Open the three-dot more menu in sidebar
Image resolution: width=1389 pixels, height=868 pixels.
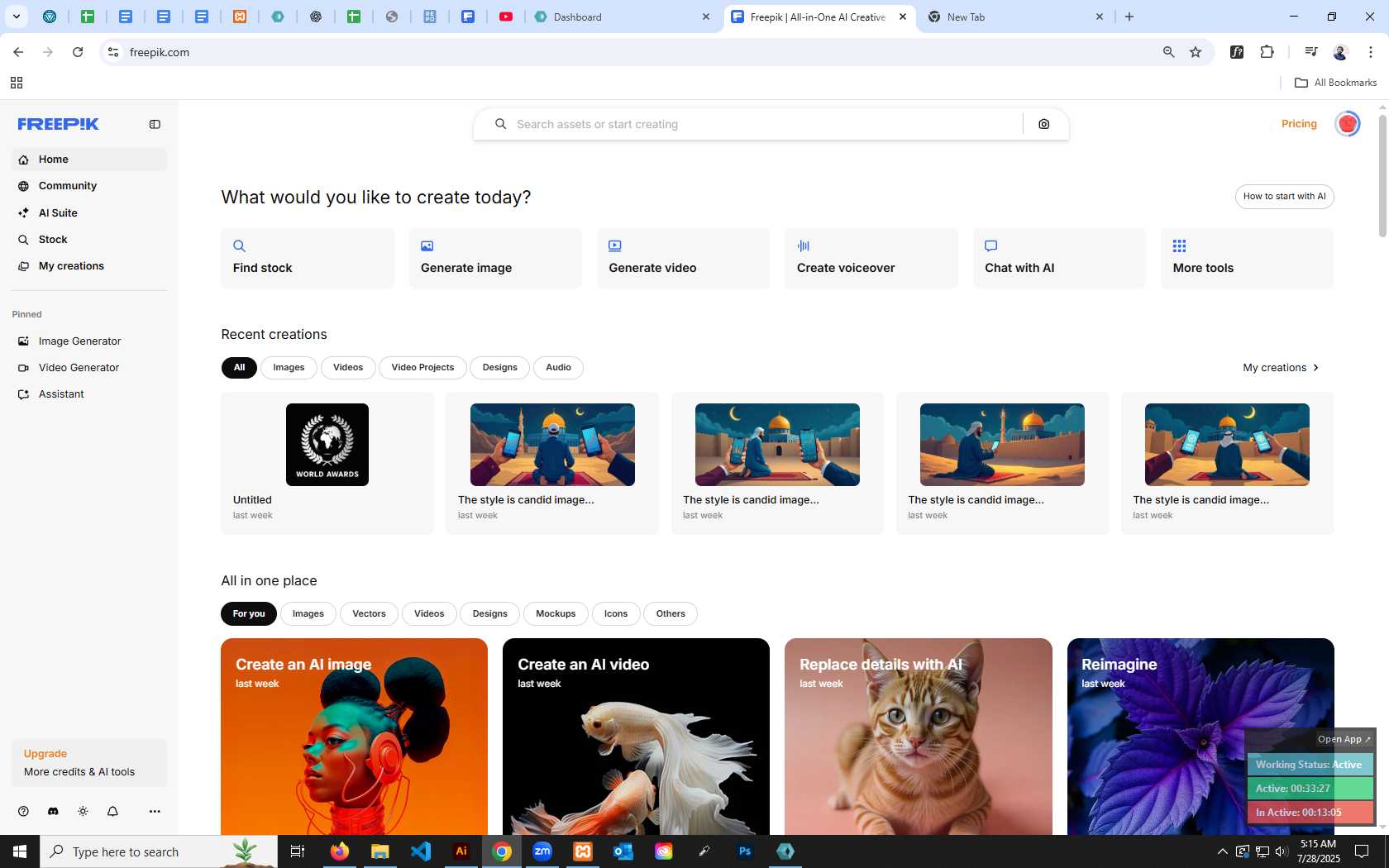(x=155, y=811)
